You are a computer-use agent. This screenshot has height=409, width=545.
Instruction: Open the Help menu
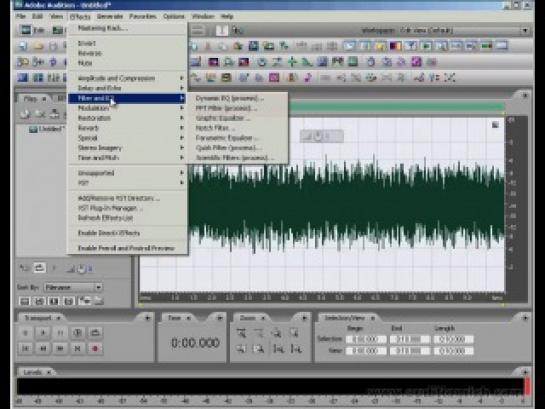227,16
